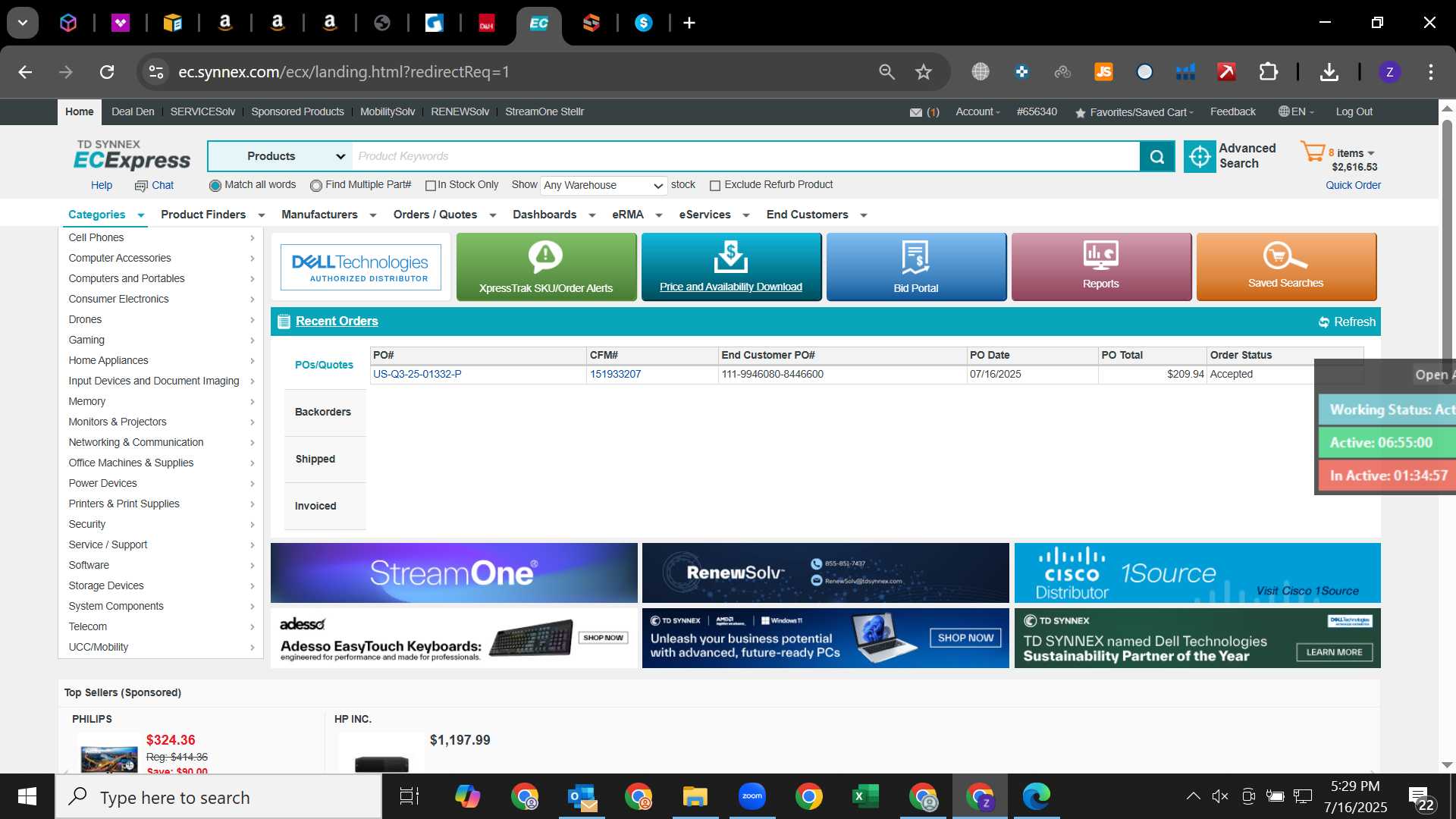Screen dimensions: 1456x819
Task: Open the Account dropdown menu
Action: pos(977,112)
